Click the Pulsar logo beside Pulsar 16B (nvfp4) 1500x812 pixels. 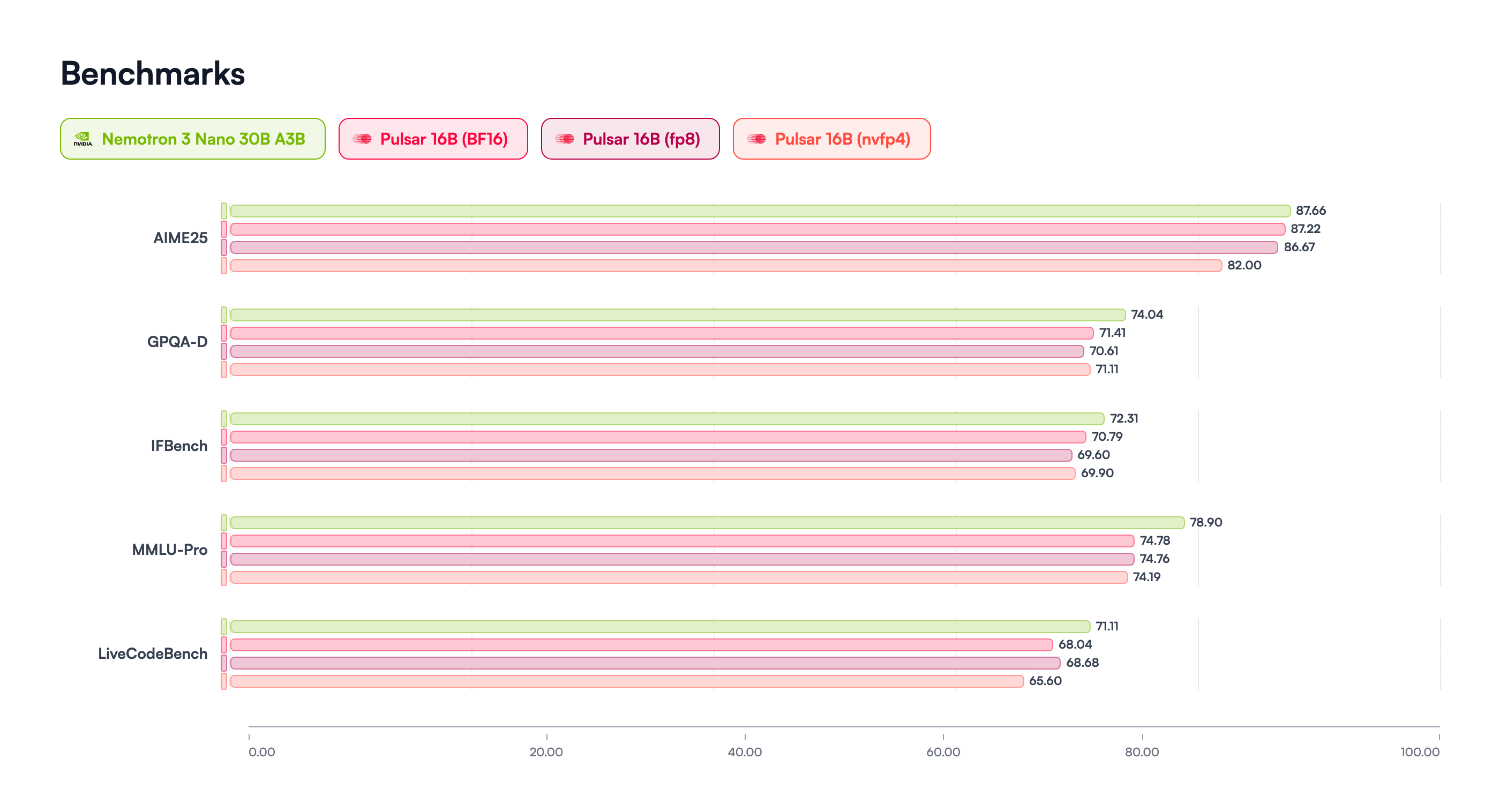tap(757, 139)
